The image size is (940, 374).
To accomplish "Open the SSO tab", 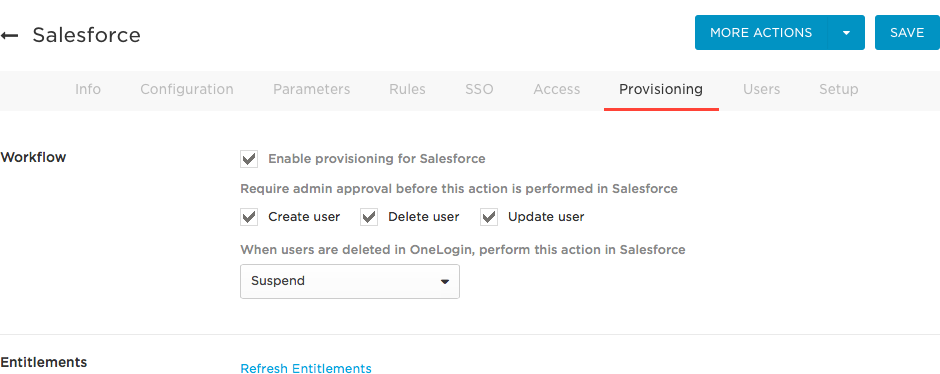I will click(479, 89).
